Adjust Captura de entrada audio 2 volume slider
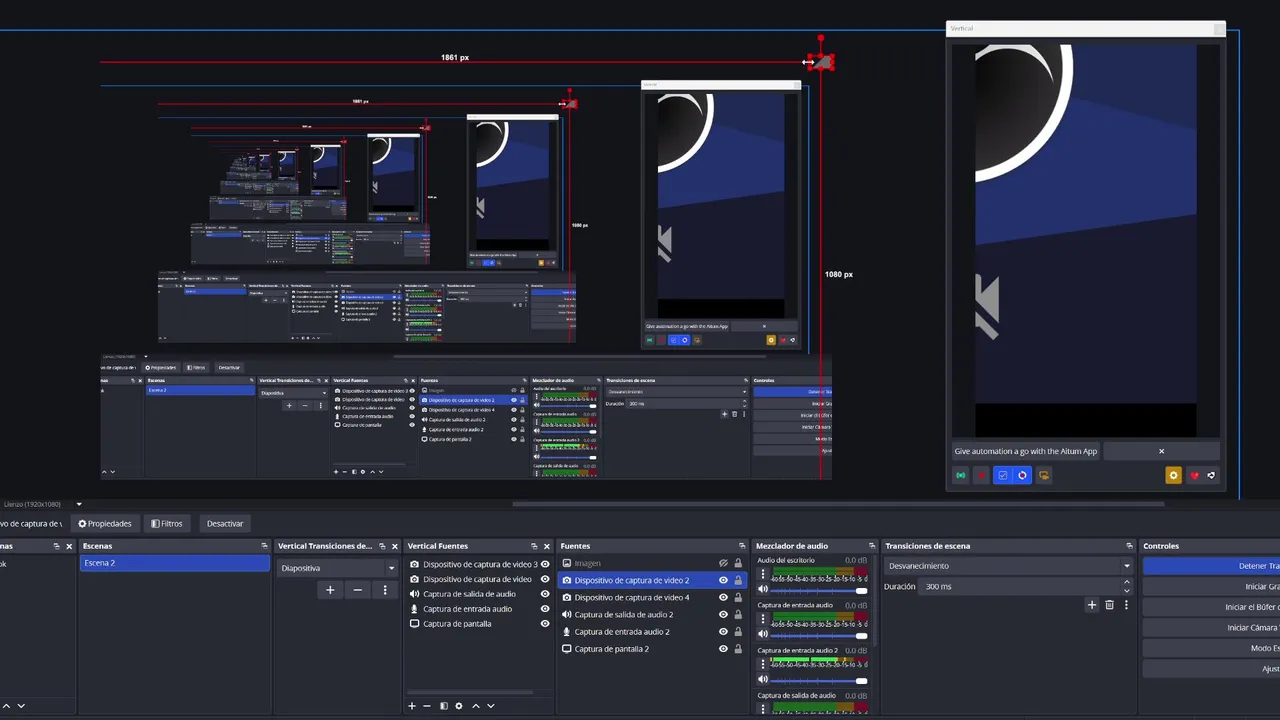Viewport: 1280px width, 720px height. pyautogui.click(x=819, y=681)
